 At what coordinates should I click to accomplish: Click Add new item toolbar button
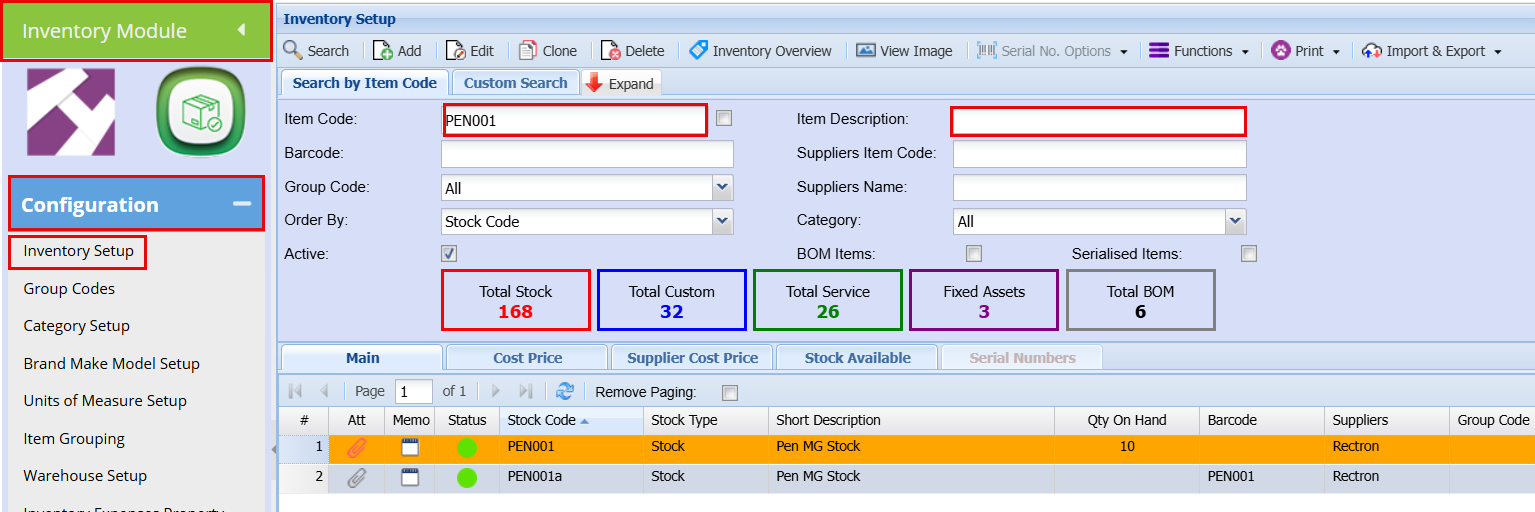[x=397, y=51]
